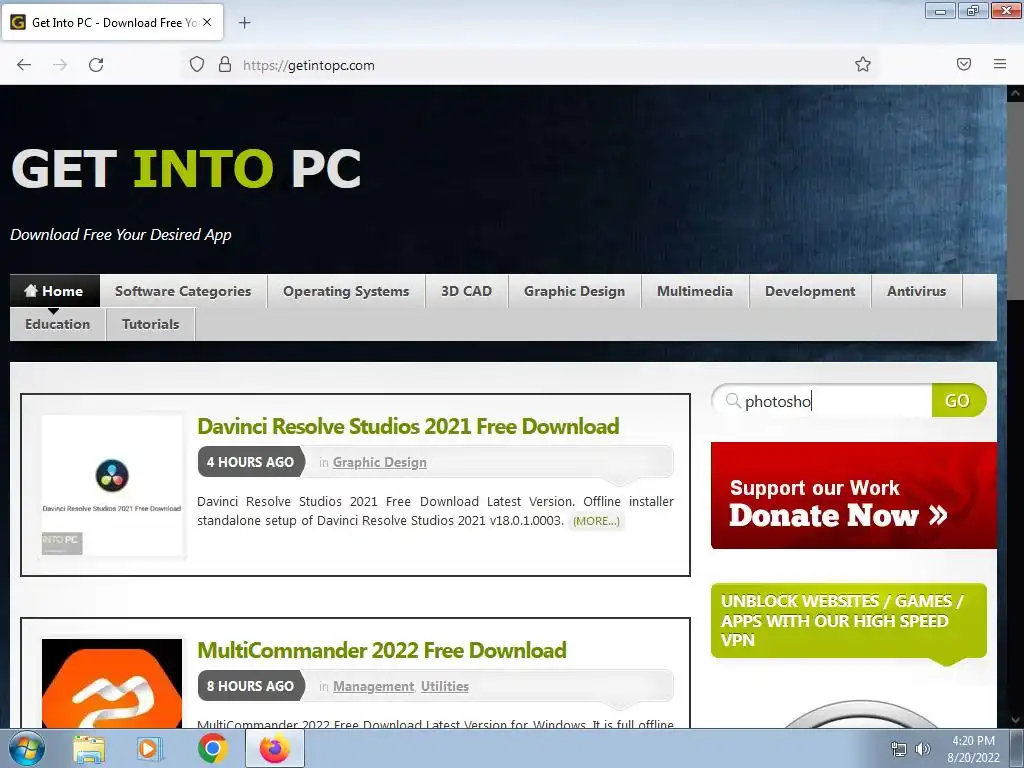
Task: Click the page scrollbar down arrow
Action: pyautogui.click(x=1015, y=720)
